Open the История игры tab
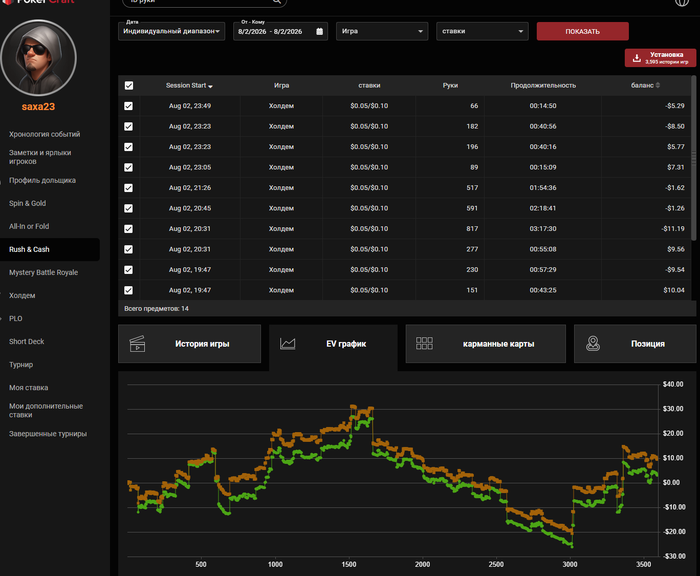This screenshot has height=576, width=700. pyautogui.click(x=189, y=344)
